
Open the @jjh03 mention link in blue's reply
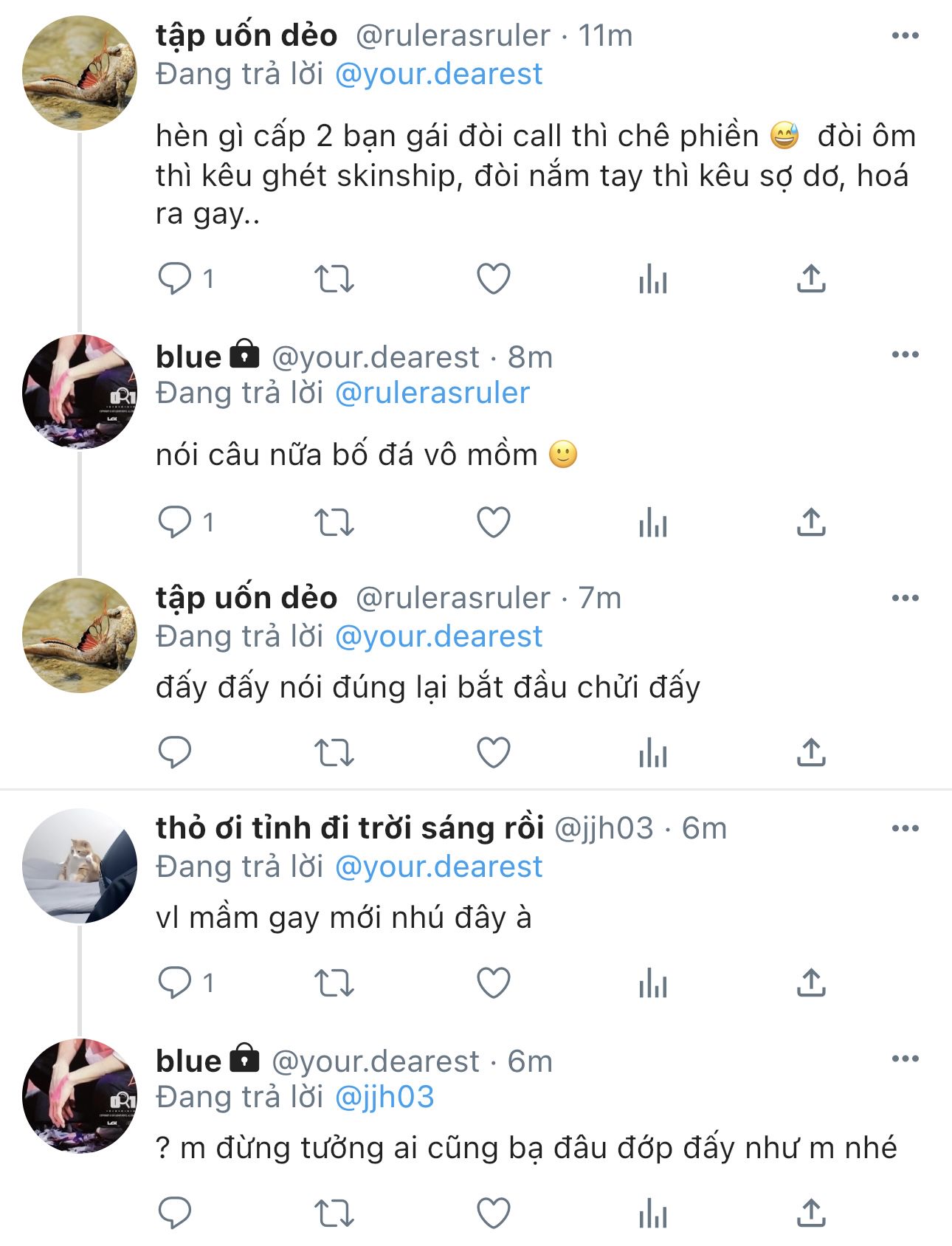(384, 1097)
